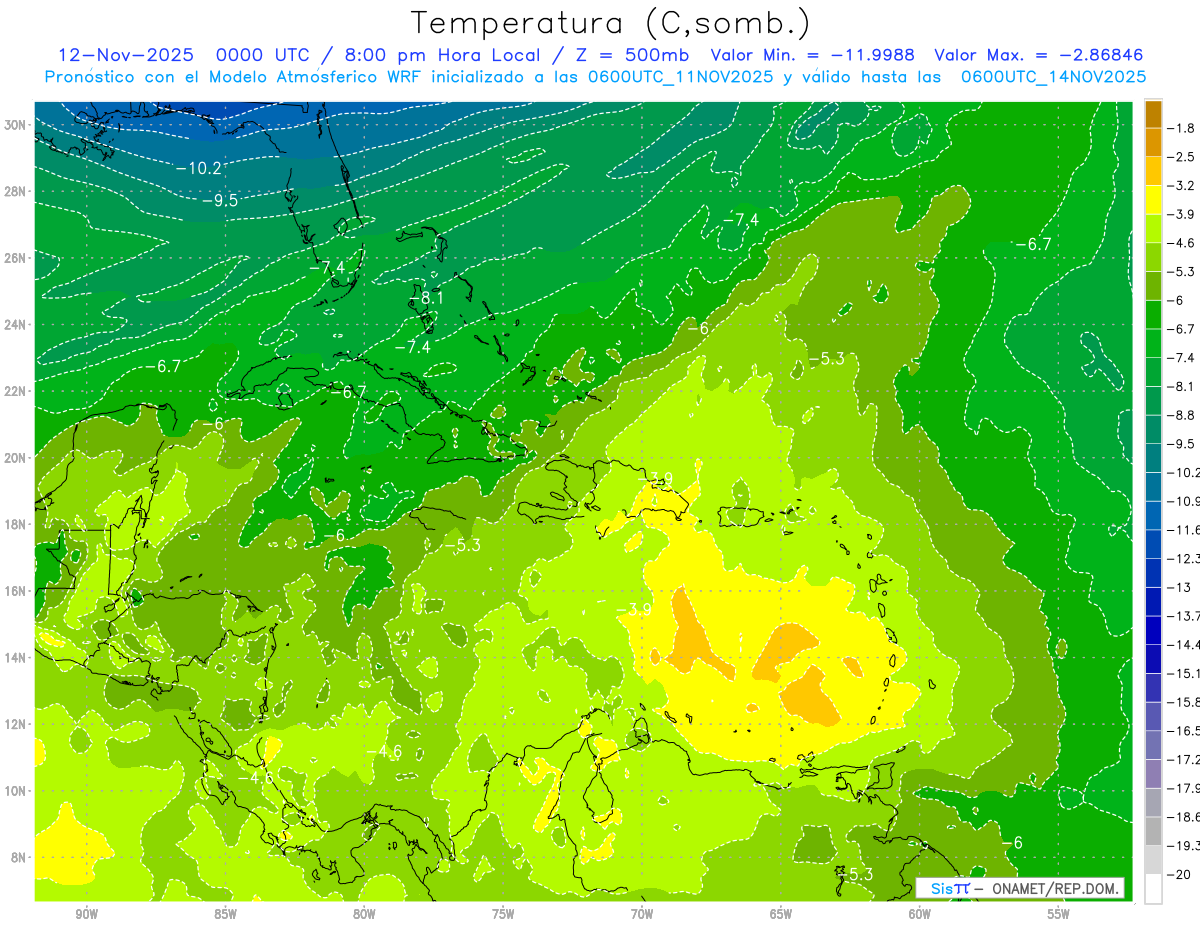Pick the dark orange top colorbar swatch

tap(1153, 114)
